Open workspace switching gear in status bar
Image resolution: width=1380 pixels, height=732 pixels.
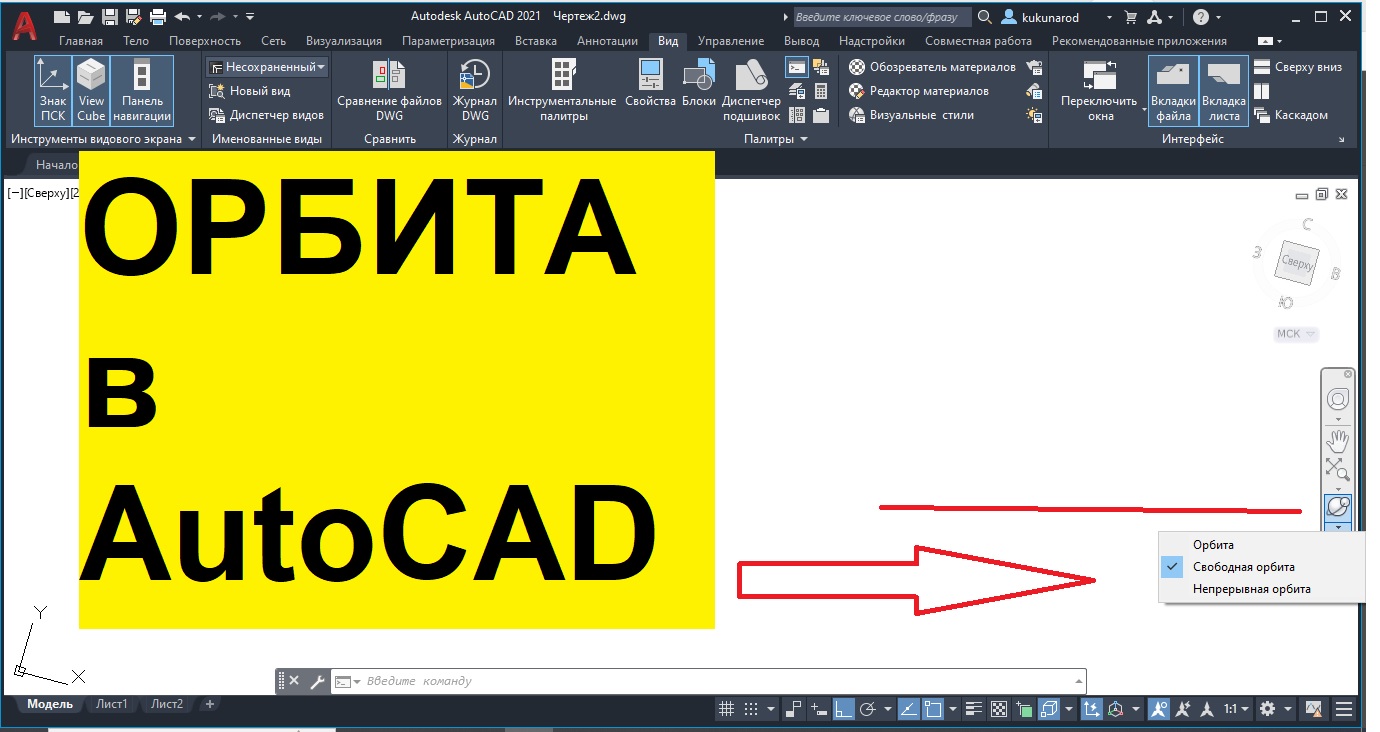click(x=1268, y=709)
